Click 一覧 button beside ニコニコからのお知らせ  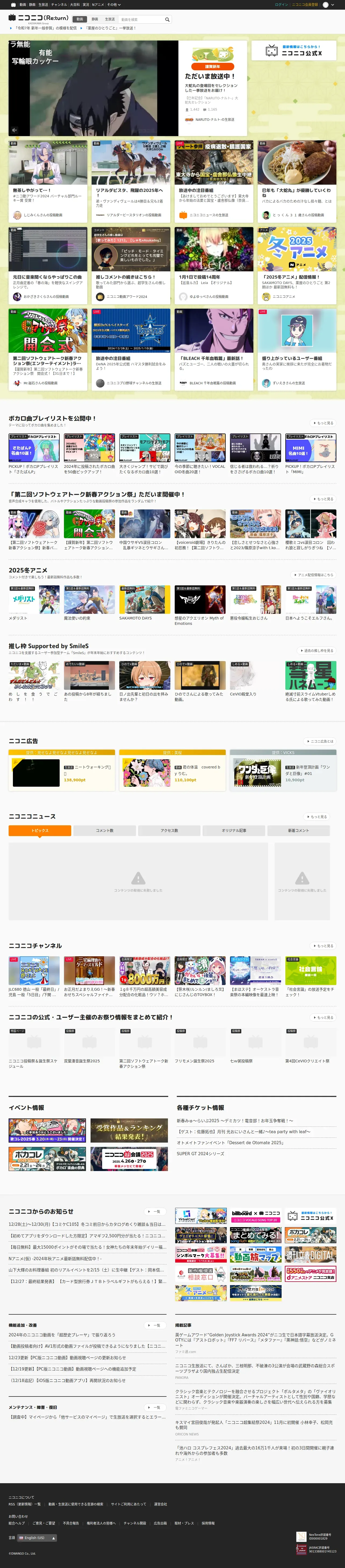(155, 1211)
